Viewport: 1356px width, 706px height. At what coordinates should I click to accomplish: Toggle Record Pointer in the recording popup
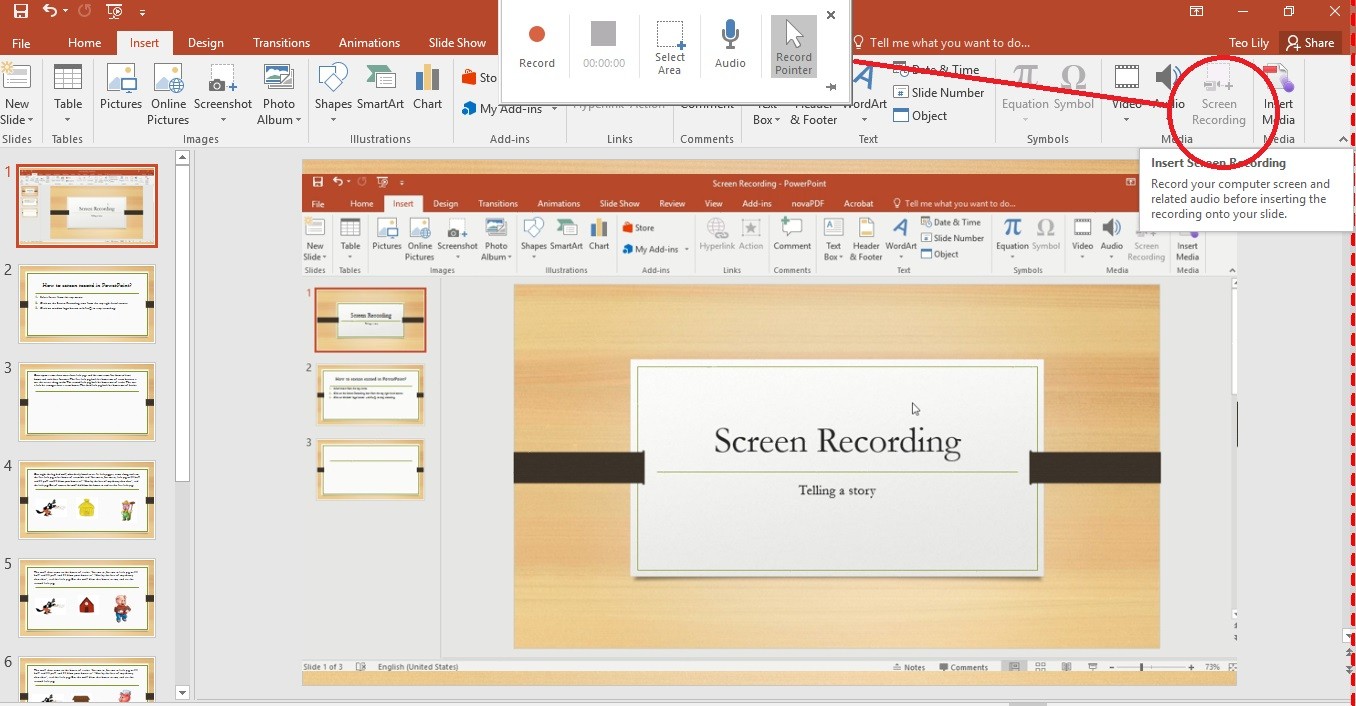point(793,44)
